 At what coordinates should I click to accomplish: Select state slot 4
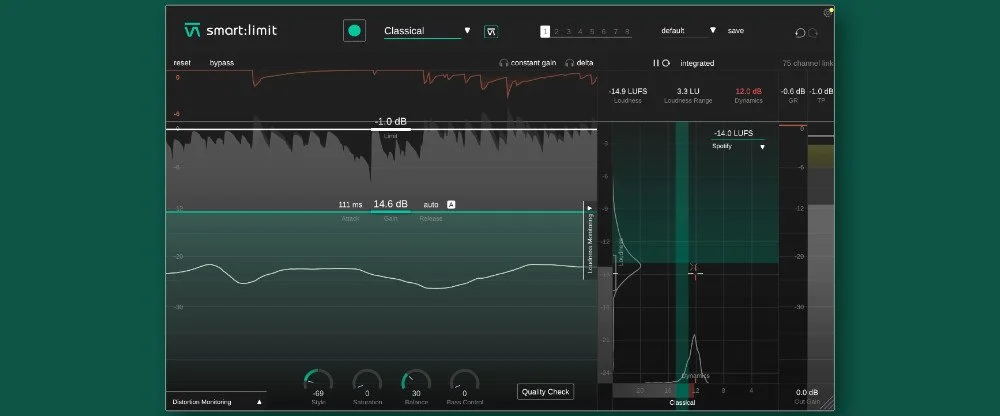[x=580, y=31]
